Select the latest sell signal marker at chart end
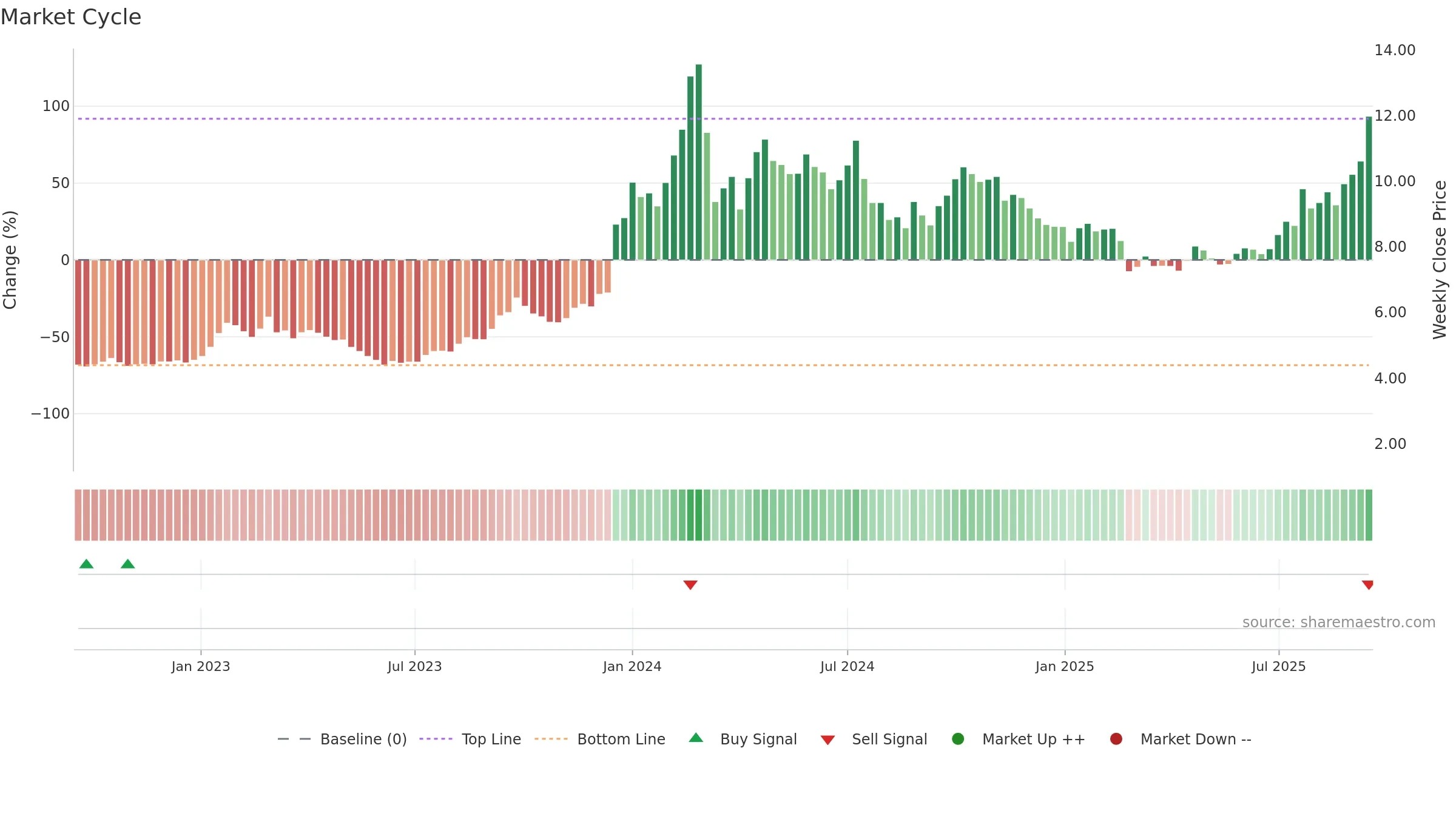Screen dimensions: 1456x819 tap(1367, 585)
